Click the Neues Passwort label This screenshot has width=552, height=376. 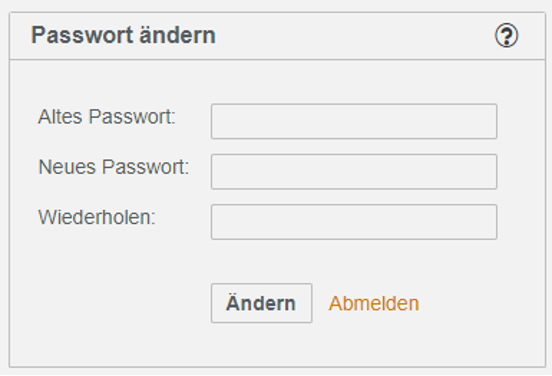(x=114, y=167)
